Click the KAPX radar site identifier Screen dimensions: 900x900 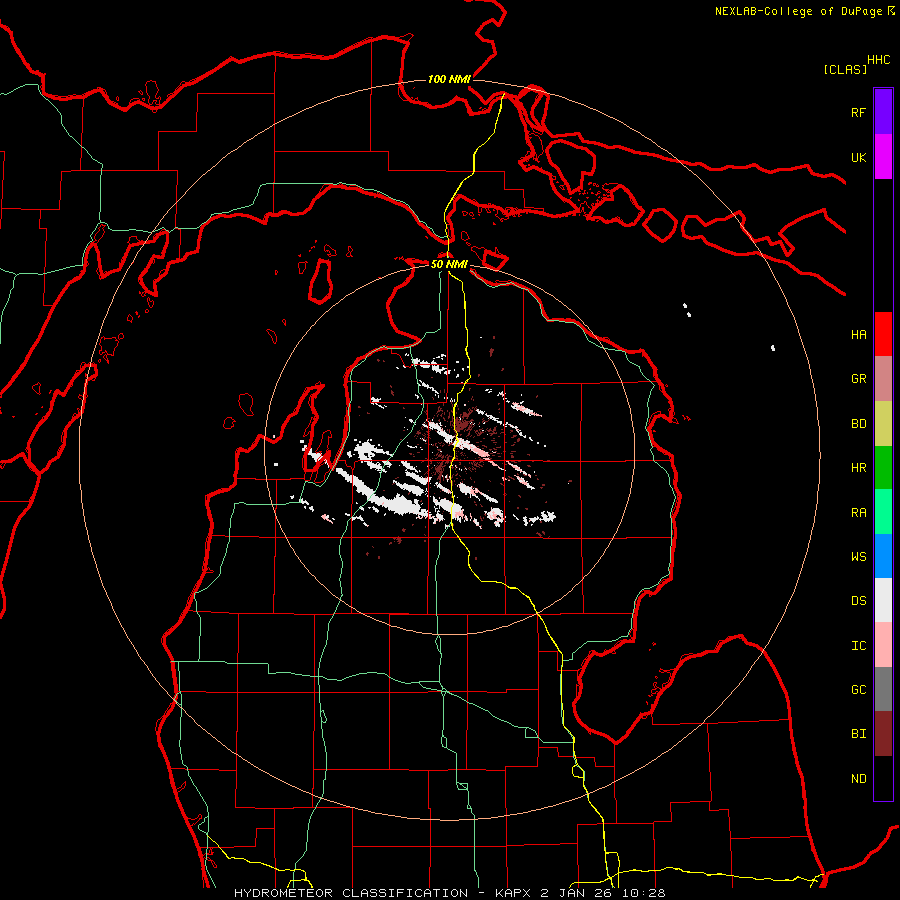coord(514,893)
